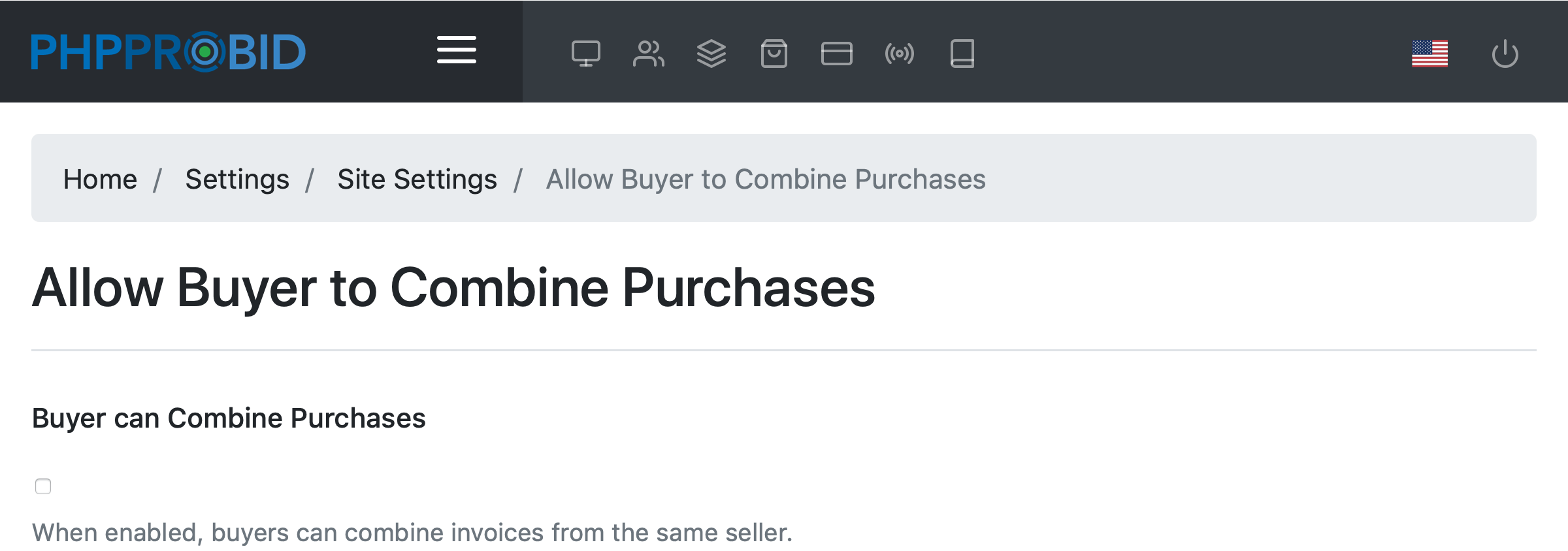Viewport: 1568px width, 551px height.
Task: Click the PHPProBid logo
Action: [x=169, y=52]
